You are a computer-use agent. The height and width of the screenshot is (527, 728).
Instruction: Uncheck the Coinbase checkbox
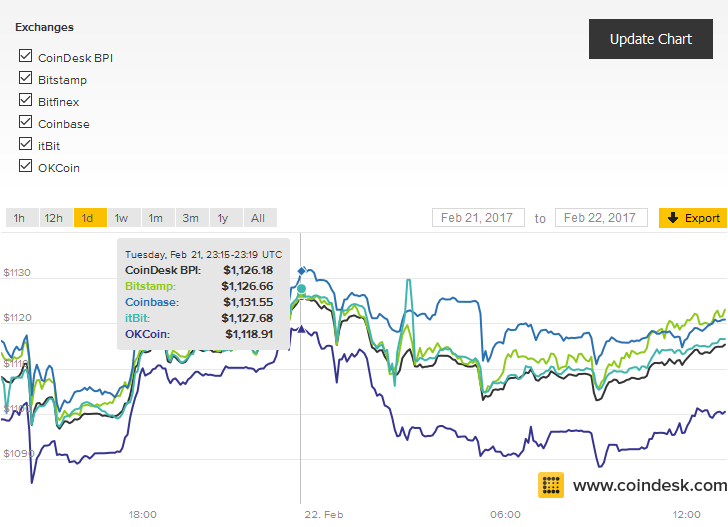click(x=26, y=122)
